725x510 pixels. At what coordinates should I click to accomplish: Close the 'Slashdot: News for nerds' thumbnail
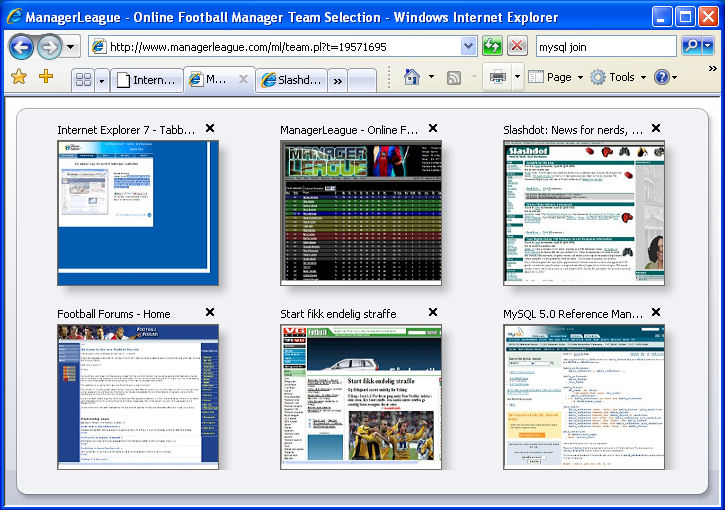coord(656,128)
